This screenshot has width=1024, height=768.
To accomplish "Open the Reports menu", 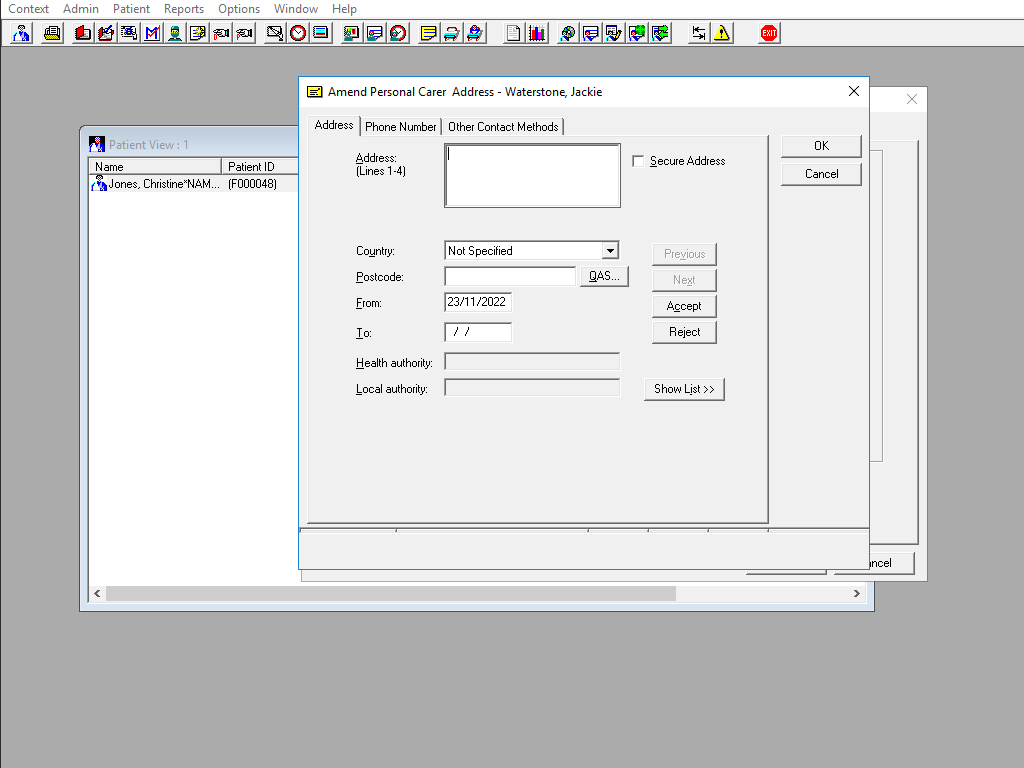I will (184, 9).
